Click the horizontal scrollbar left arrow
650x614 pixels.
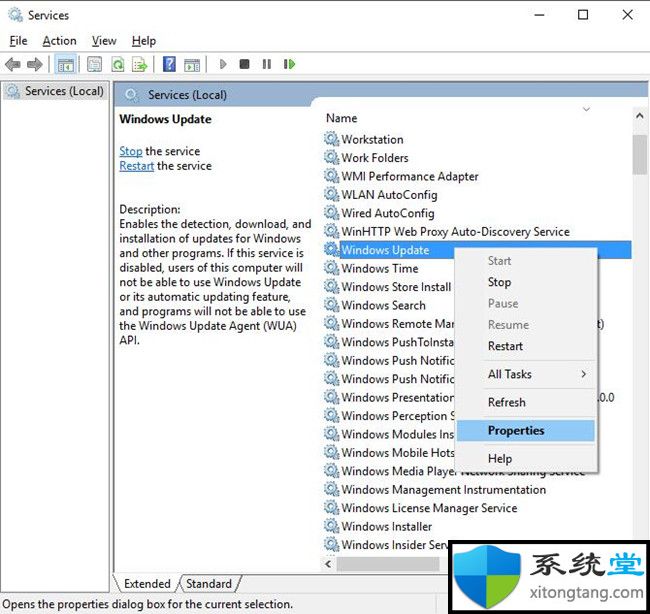[x=328, y=564]
